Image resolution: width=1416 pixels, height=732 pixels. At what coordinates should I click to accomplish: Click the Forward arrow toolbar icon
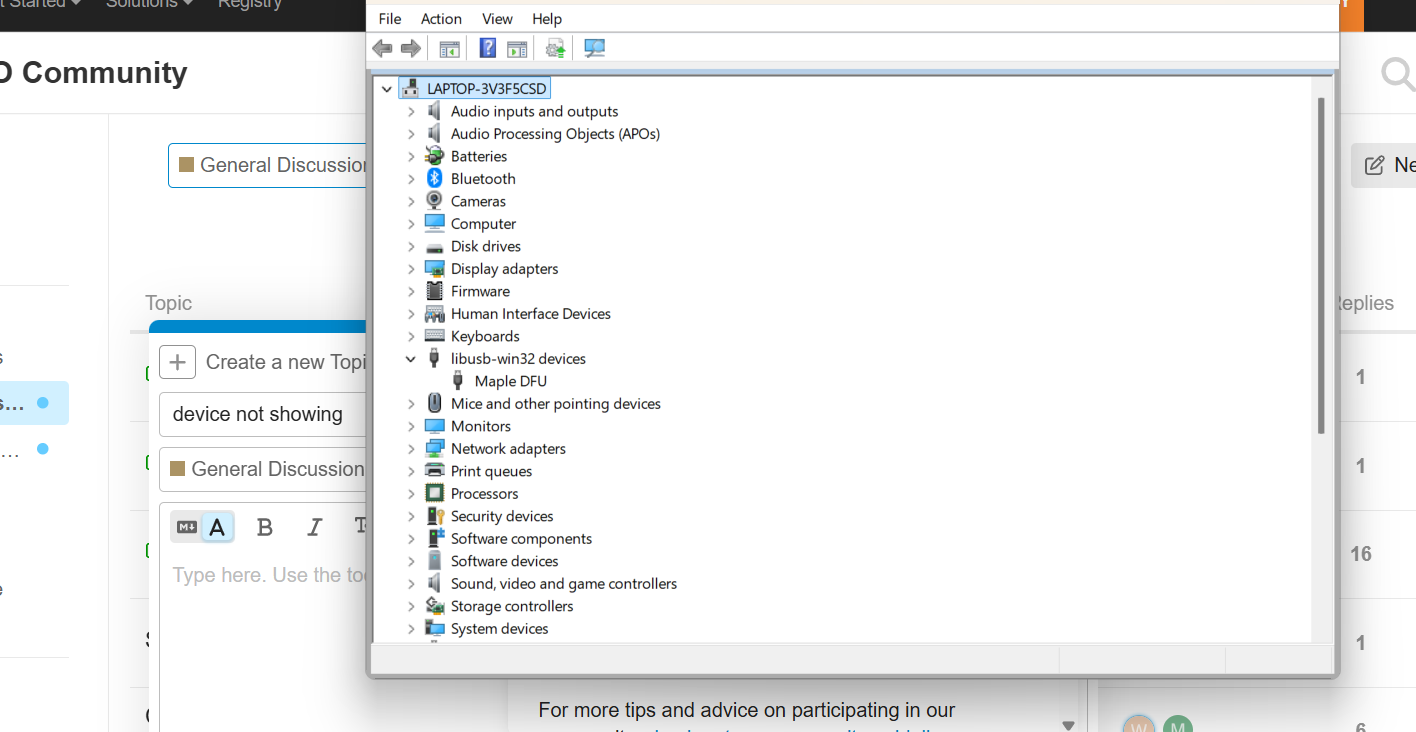[410, 48]
